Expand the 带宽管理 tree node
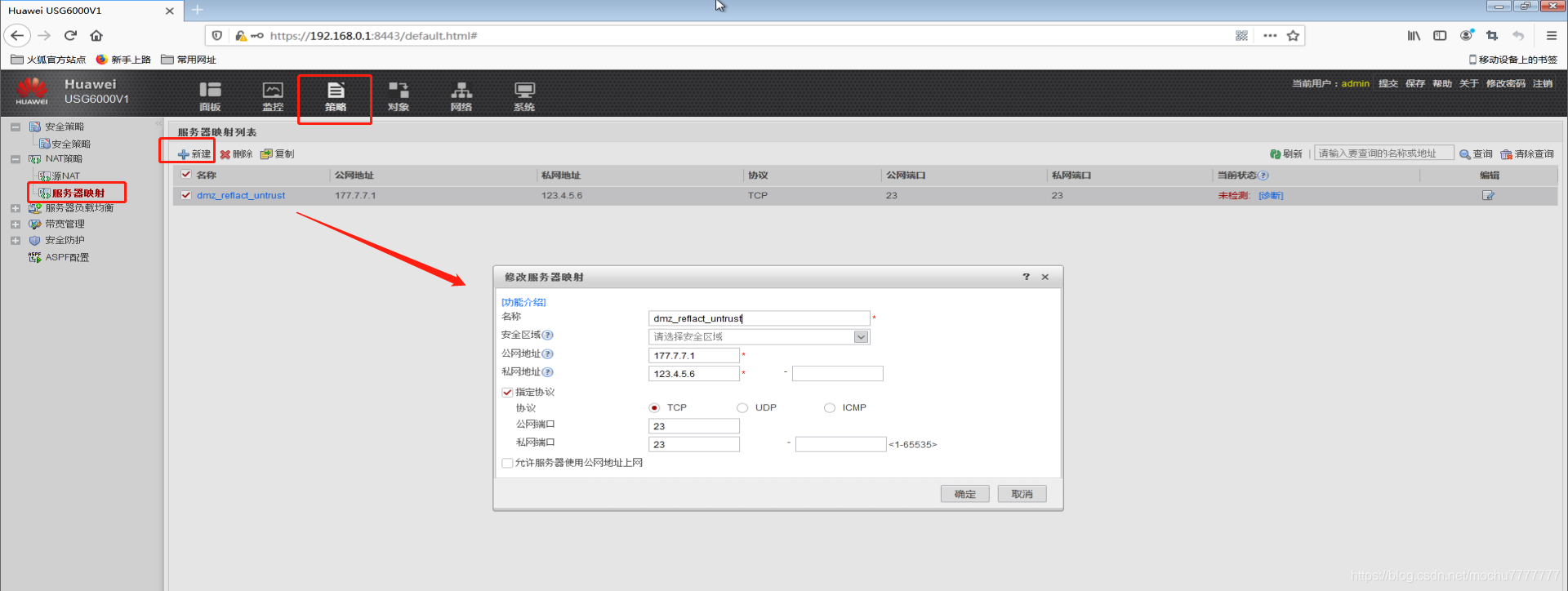The image size is (1568, 591). coord(16,224)
